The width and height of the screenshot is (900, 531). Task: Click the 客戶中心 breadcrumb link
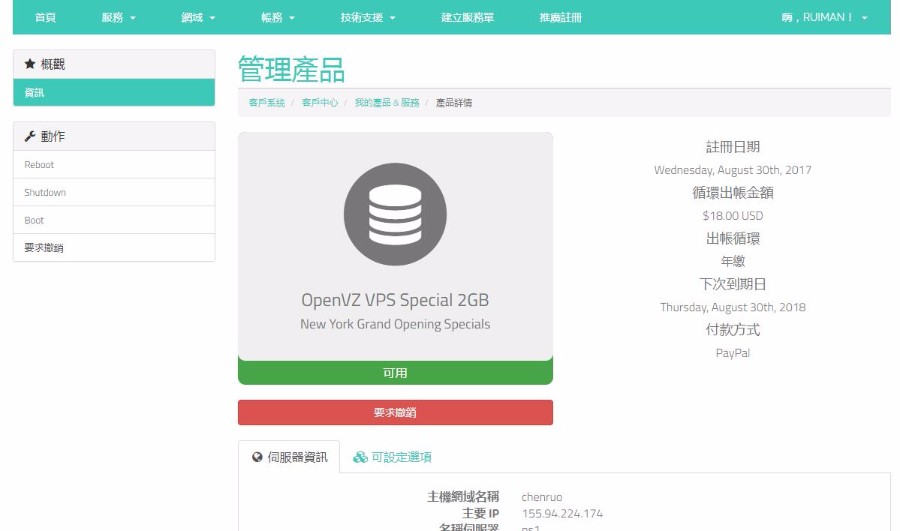click(320, 103)
